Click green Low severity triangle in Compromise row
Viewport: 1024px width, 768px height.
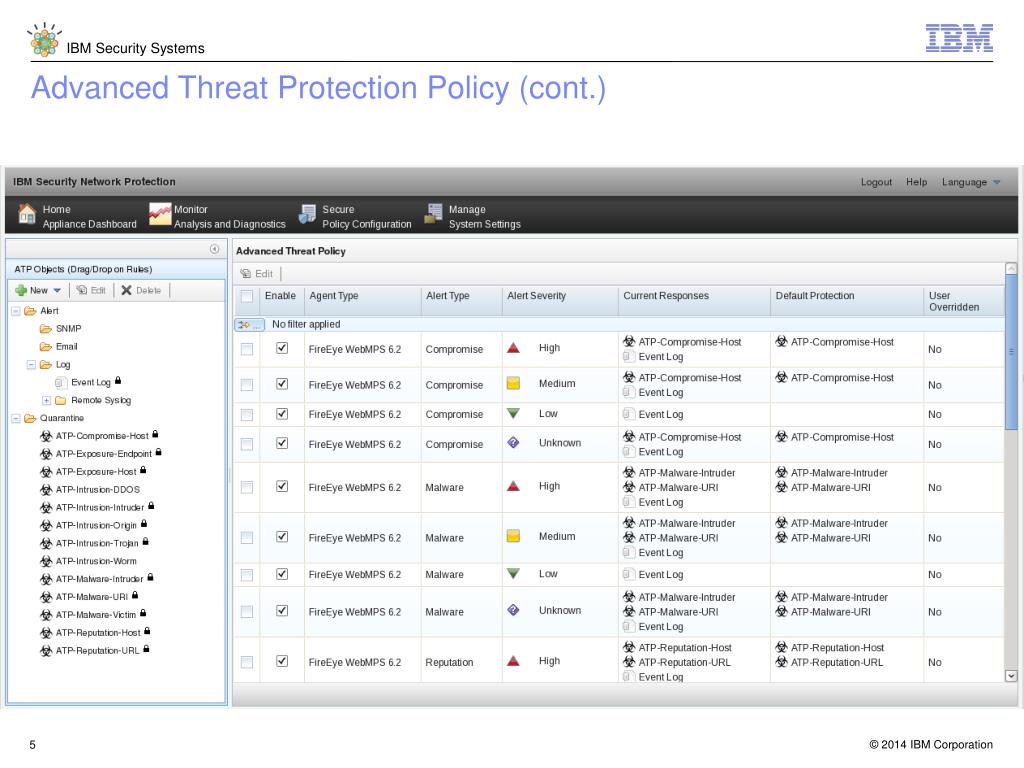click(513, 413)
